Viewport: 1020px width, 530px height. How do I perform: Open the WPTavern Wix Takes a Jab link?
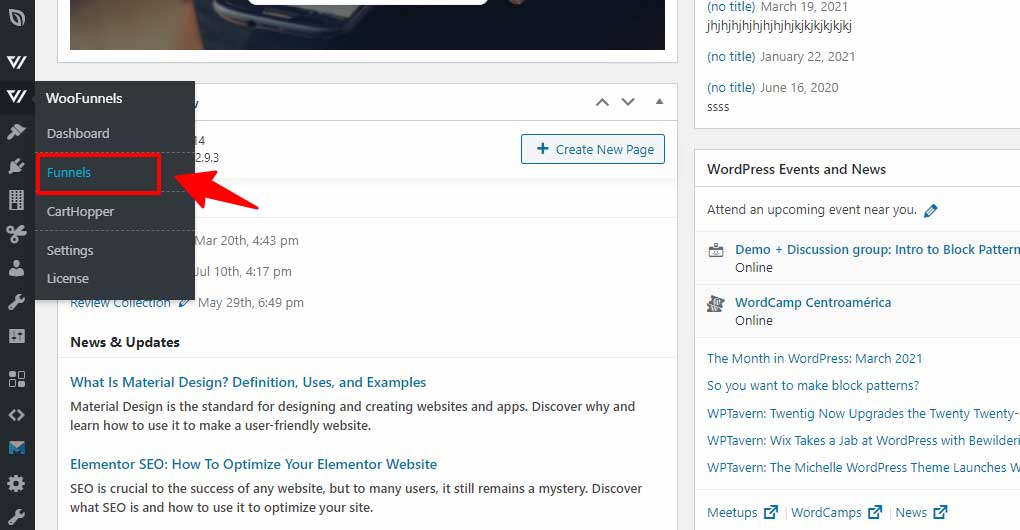tap(863, 441)
